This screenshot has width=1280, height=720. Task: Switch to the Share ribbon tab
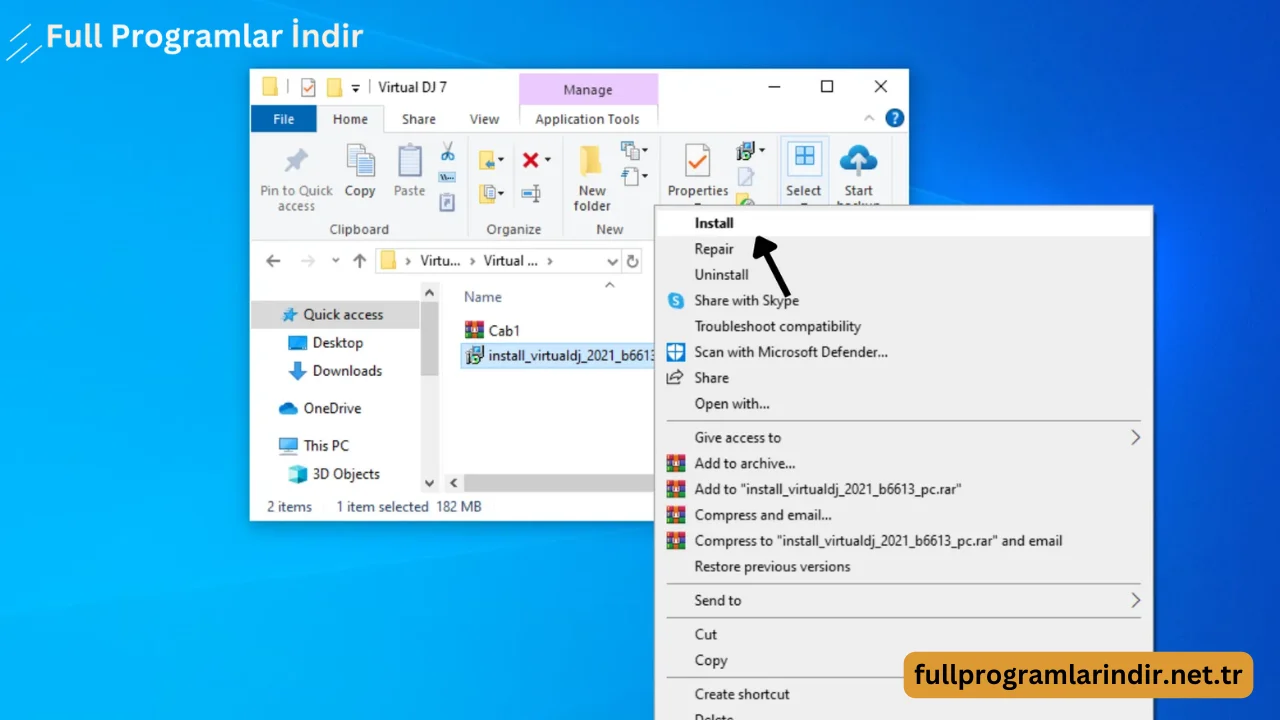tap(419, 119)
